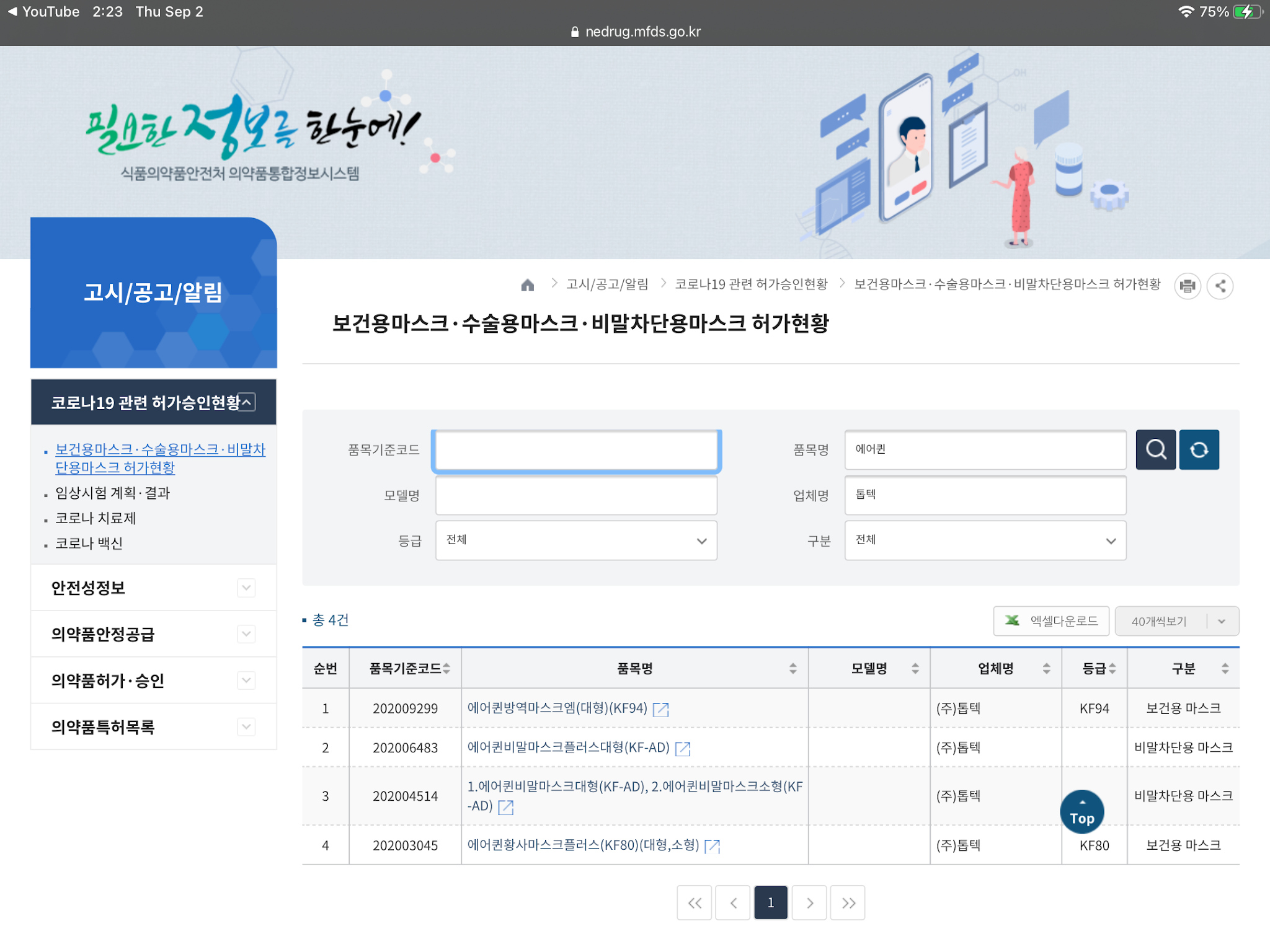Click the 고시/공고/알림 sidebar header
This screenshot has height=952, width=1270.
coord(153,293)
